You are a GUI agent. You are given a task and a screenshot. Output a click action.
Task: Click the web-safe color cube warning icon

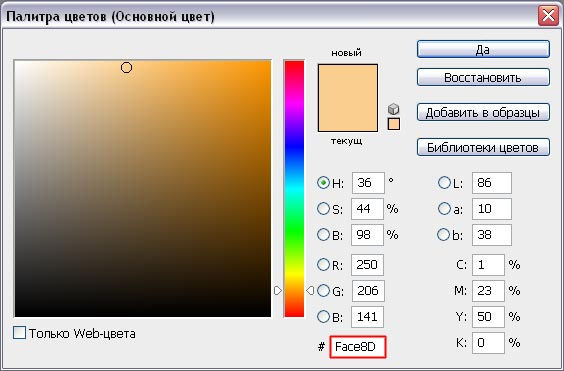[394, 109]
